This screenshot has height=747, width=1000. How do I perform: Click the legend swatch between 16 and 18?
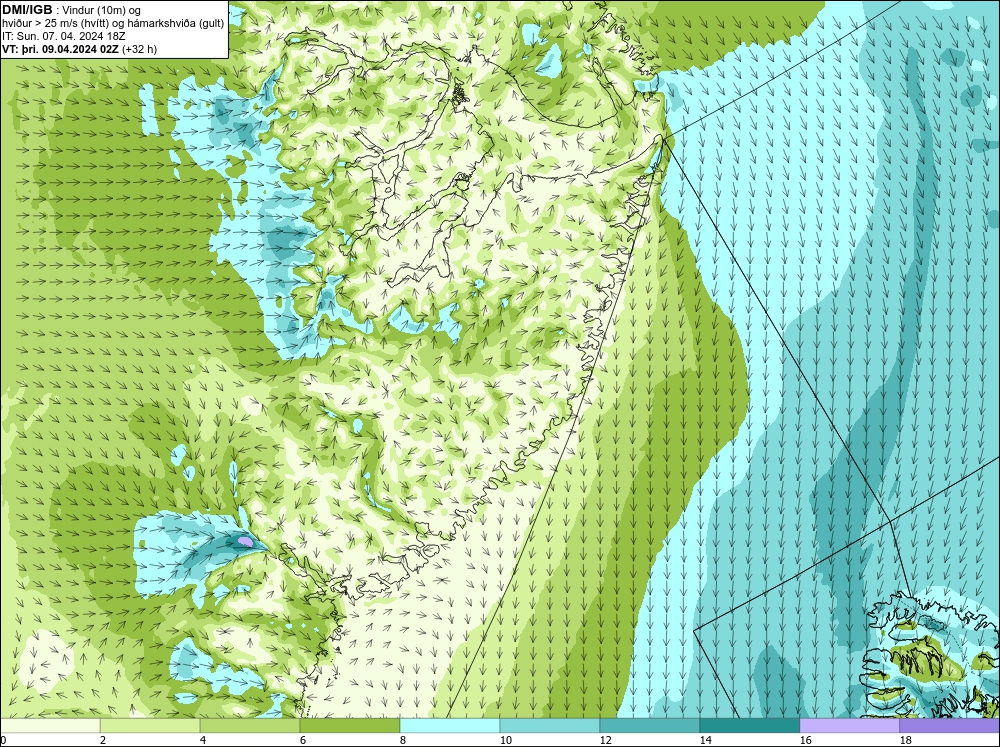849,726
